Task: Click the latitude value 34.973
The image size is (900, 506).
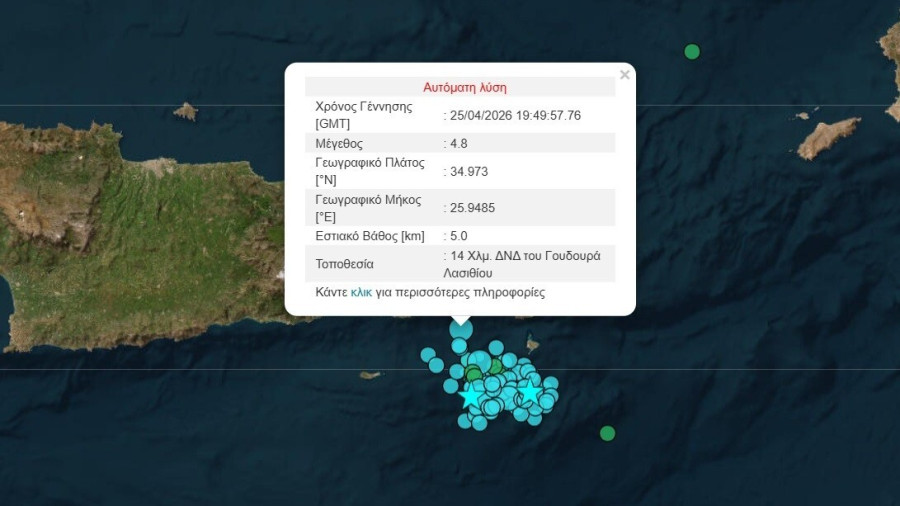Action: pos(467,171)
